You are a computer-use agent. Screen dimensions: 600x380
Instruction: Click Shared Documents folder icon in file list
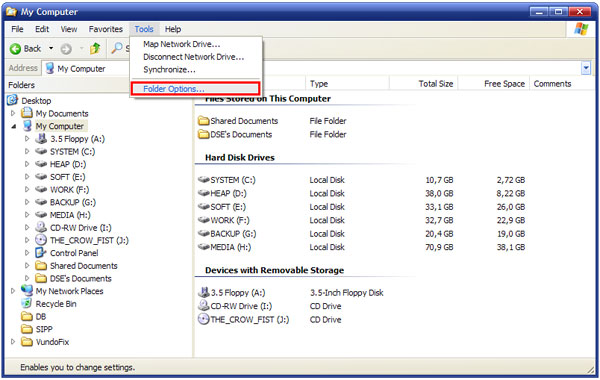[204, 121]
